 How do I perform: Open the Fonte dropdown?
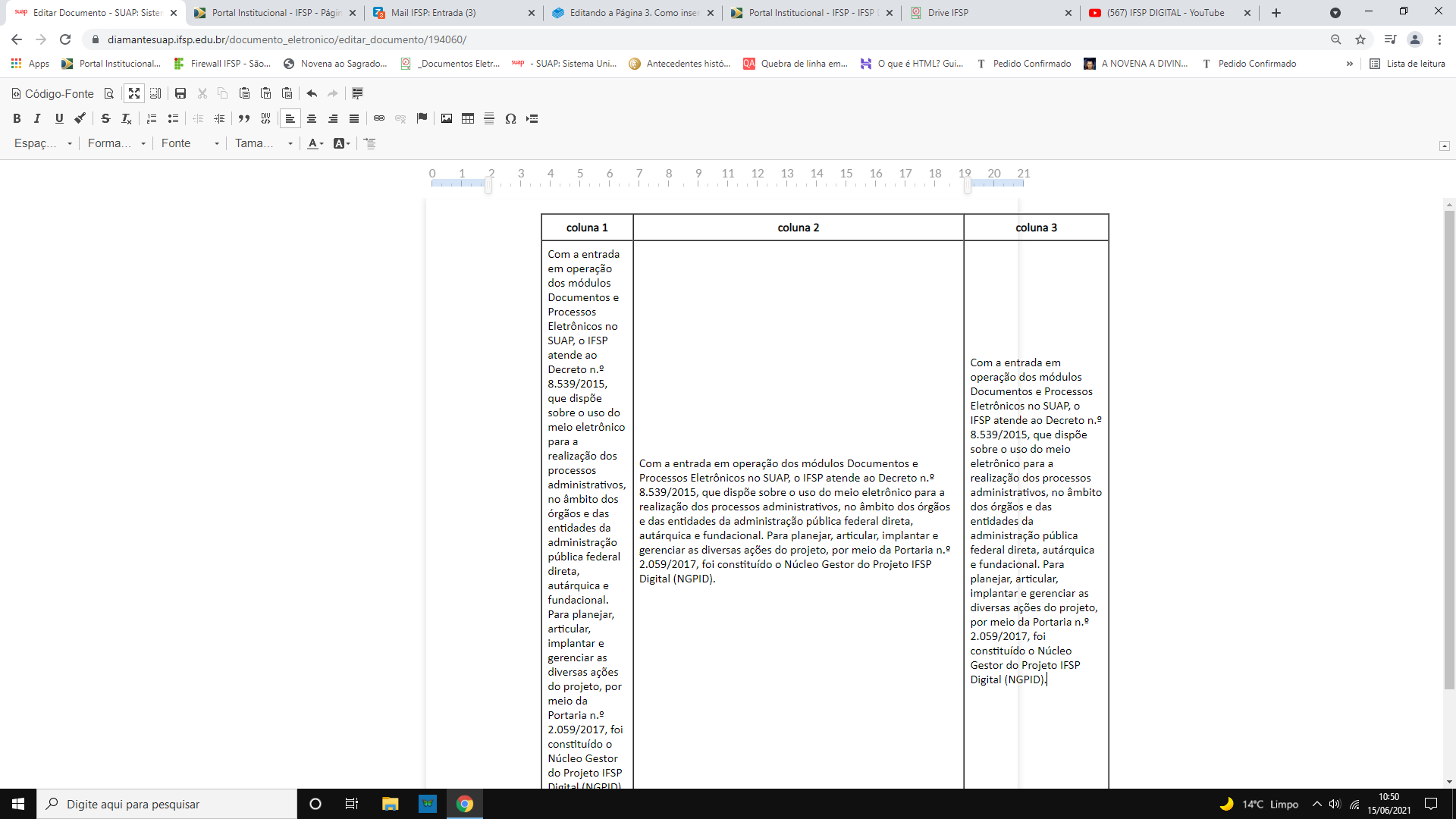click(x=190, y=143)
